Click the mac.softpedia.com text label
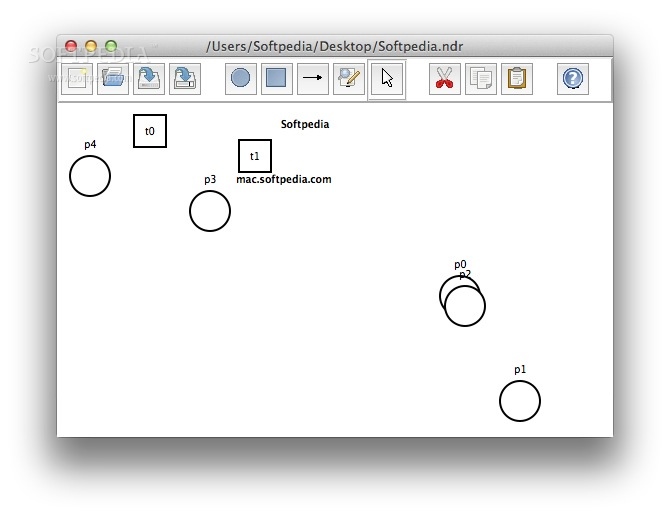The width and height of the screenshot is (670, 516). (284, 179)
